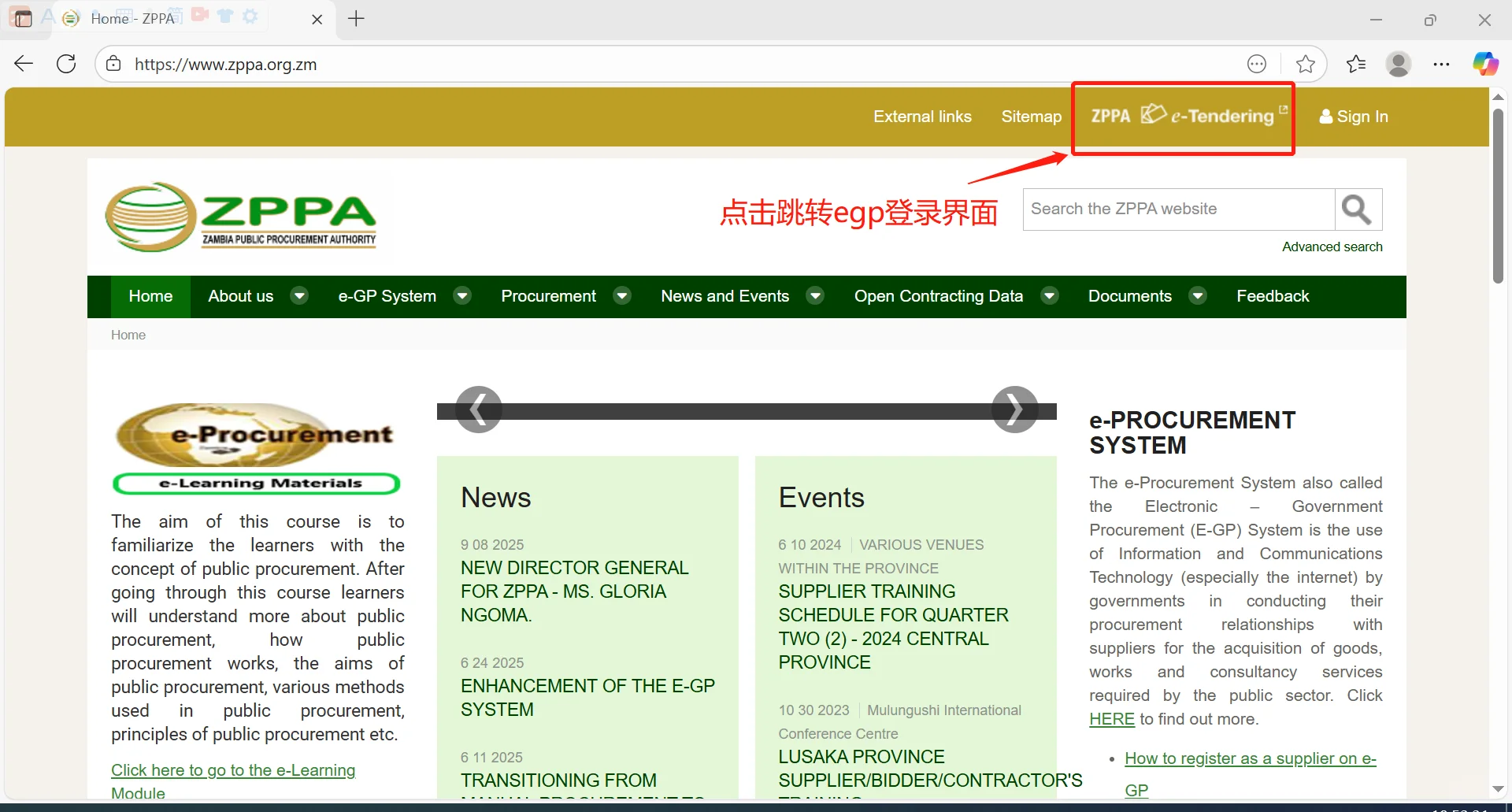Focus the ZPPA website search field

click(1179, 209)
